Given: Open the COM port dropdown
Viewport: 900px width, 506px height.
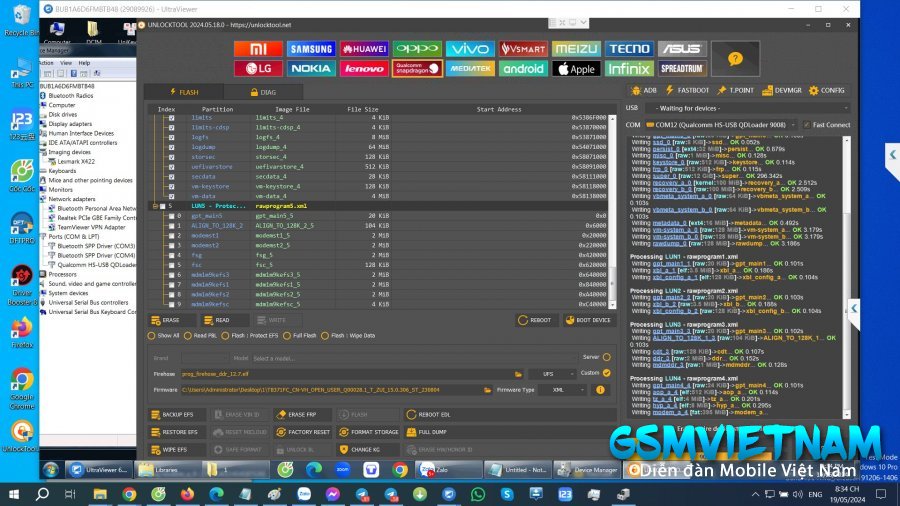Looking at the screenshot, I should coord(720,125).
